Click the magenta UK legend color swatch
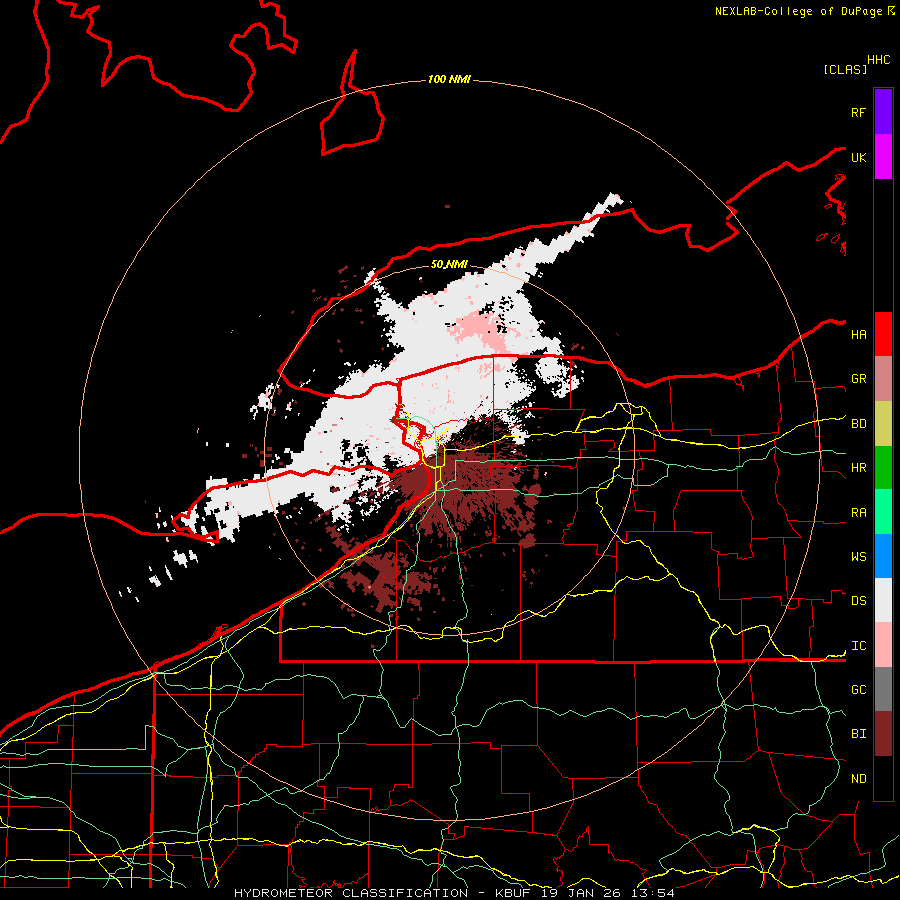The image size is (900, 900). point(883,157)
